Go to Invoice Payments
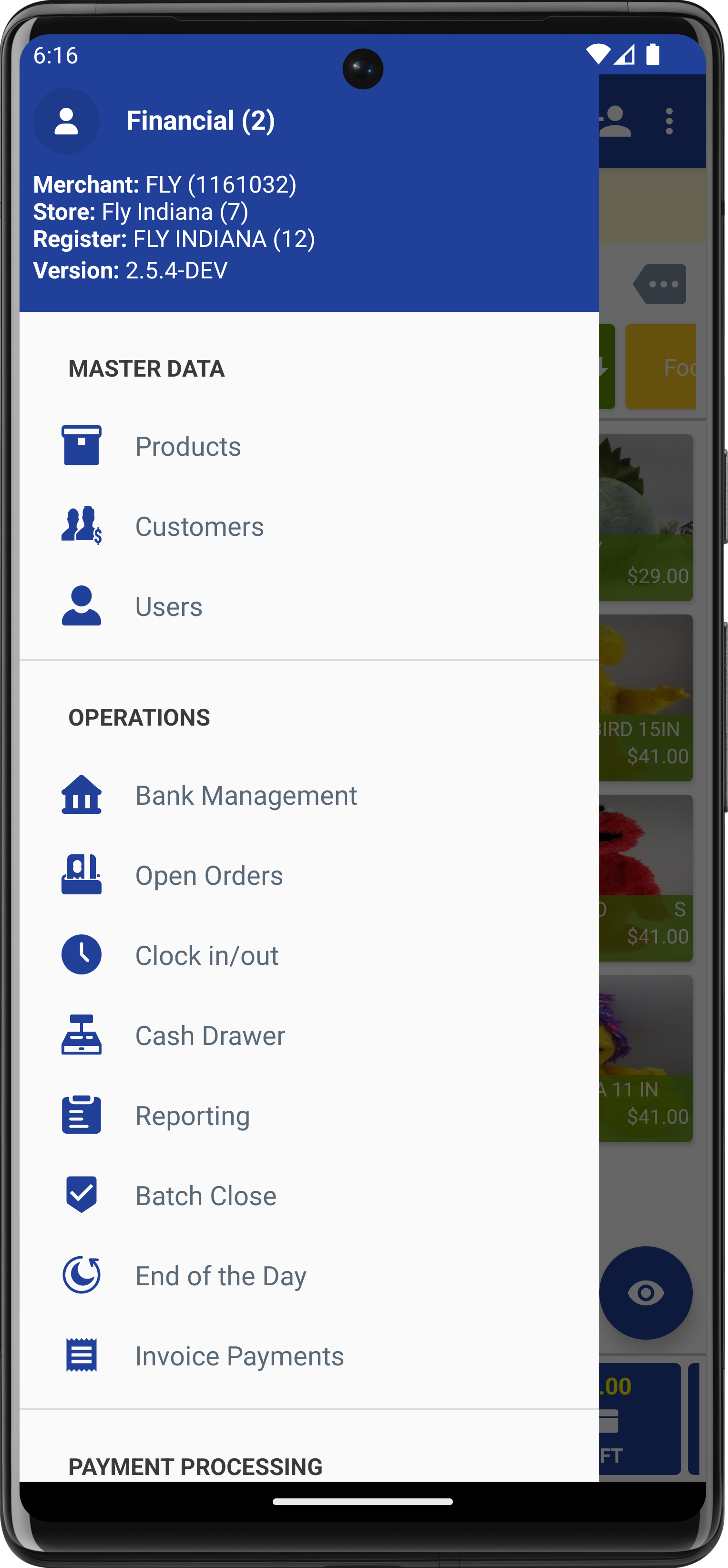728x1568 pixels. click(309, 1355)
